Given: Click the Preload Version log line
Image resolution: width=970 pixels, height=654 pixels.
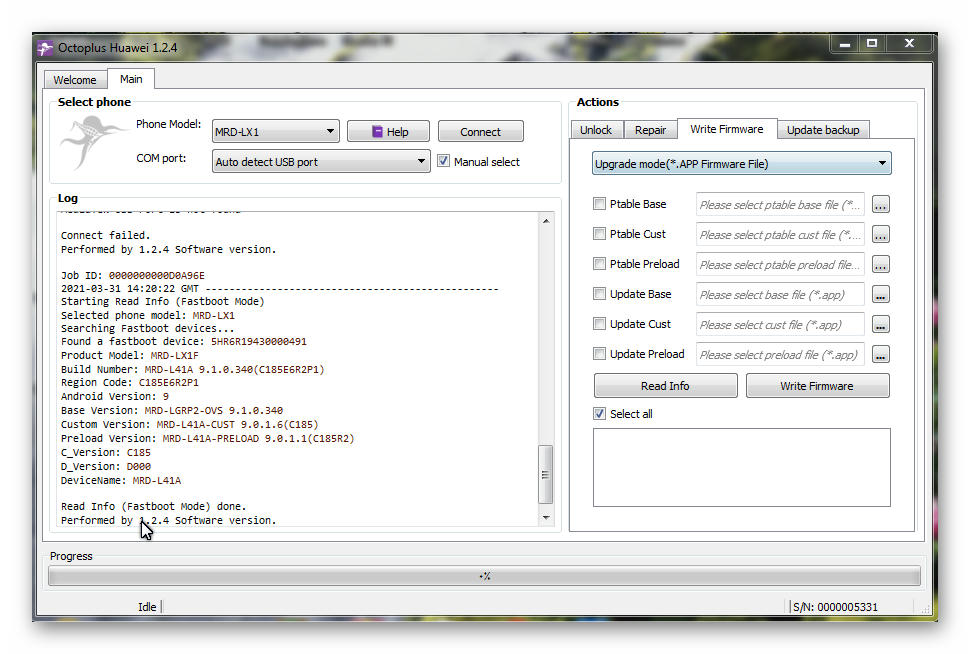Looking at the screenshot, I should coord(207,438).
